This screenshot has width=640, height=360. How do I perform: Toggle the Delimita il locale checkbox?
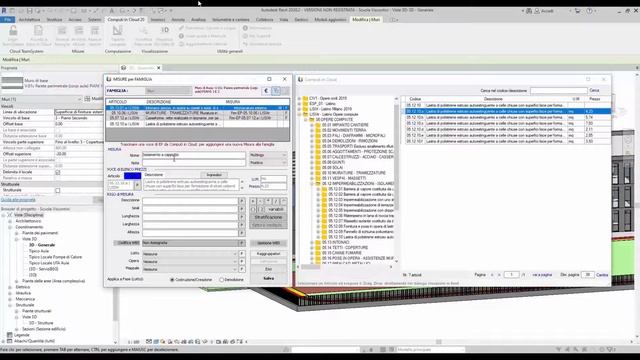(x=58, y=172)
